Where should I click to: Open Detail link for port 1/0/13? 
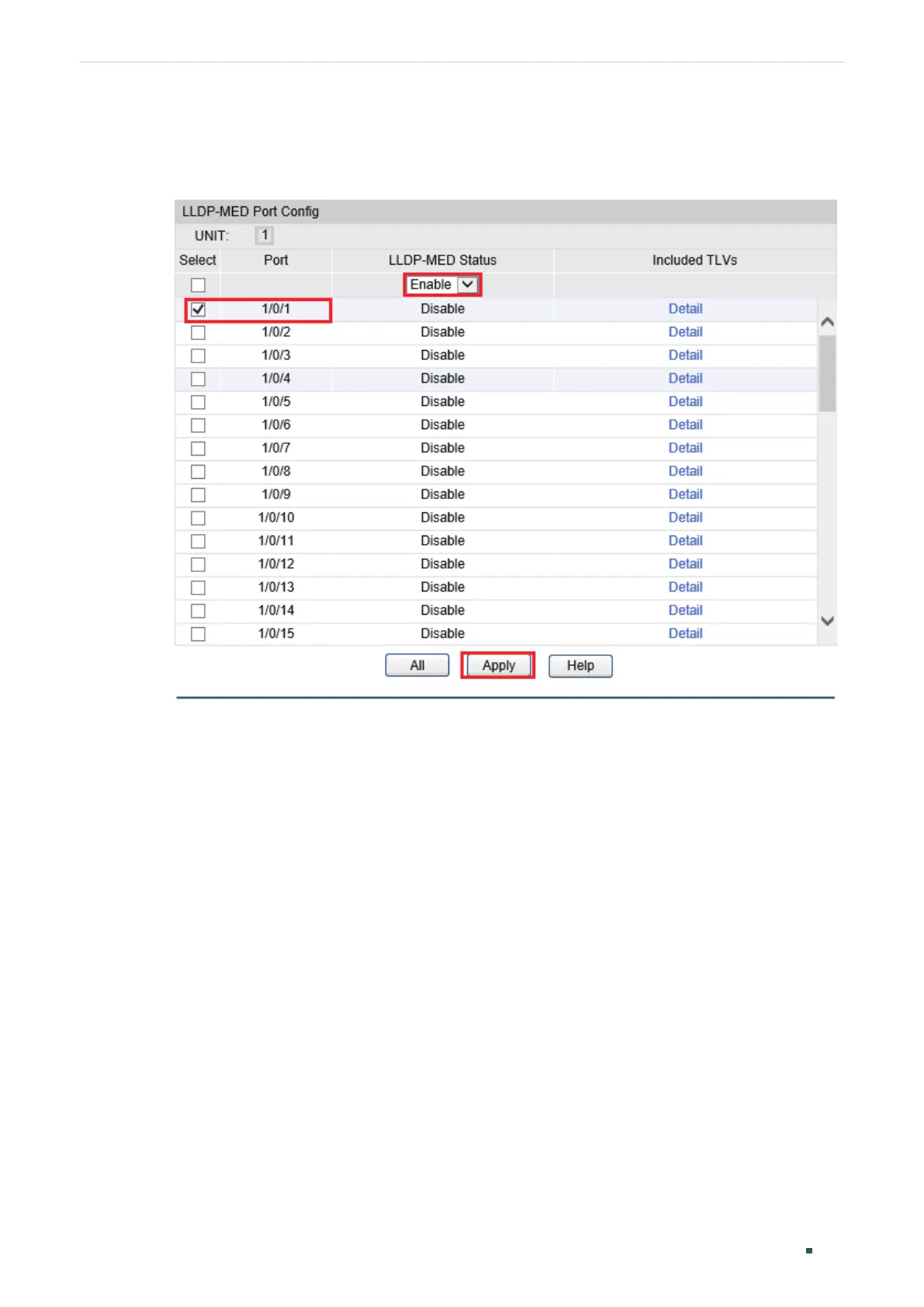click(x=686, y=588)
